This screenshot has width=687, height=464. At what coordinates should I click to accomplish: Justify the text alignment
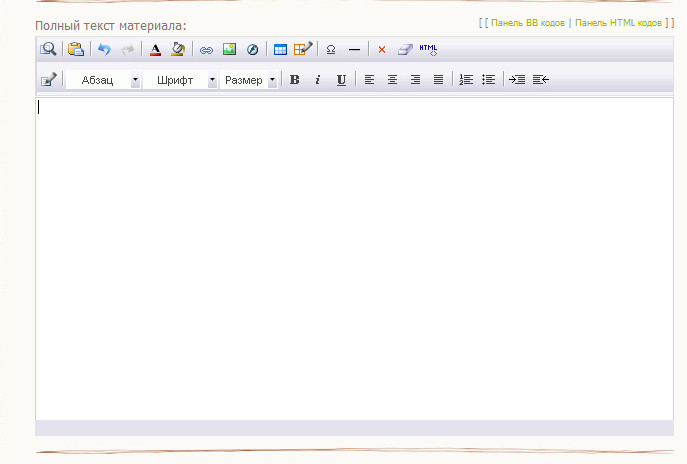tap(438, 80)
